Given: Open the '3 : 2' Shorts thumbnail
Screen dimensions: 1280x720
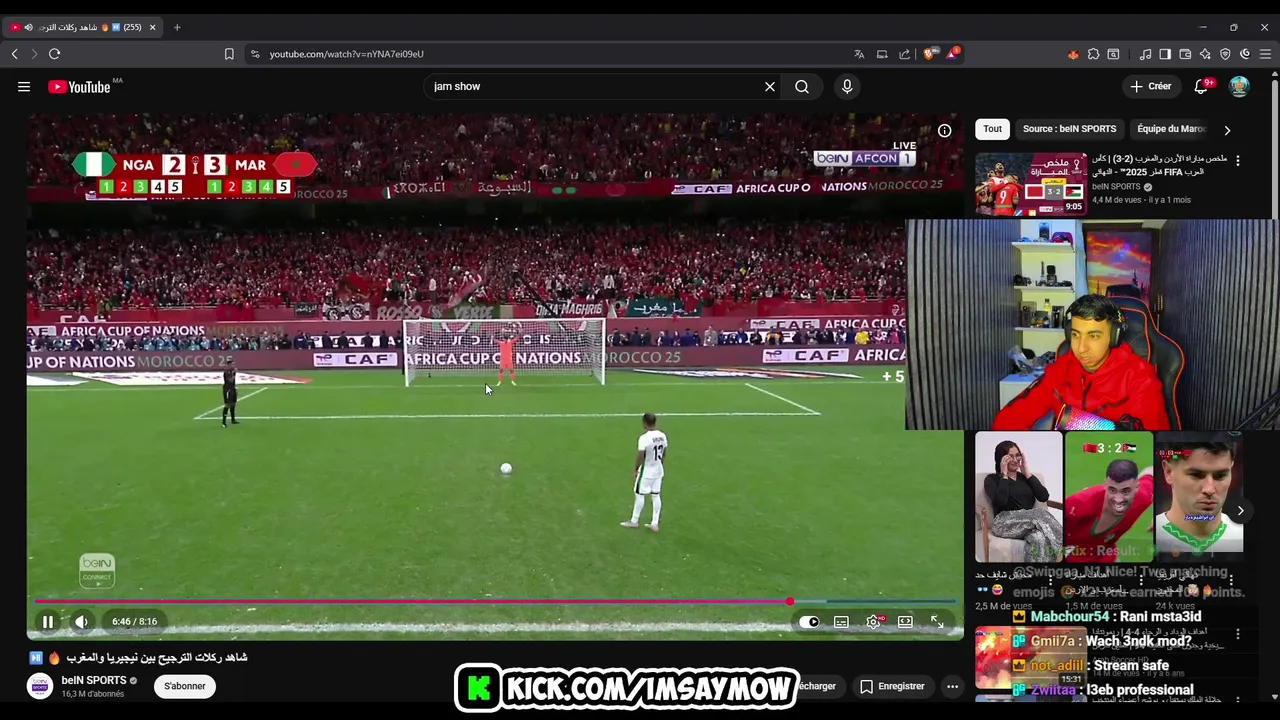Looking at the screenshot, I should [1108, 497].
